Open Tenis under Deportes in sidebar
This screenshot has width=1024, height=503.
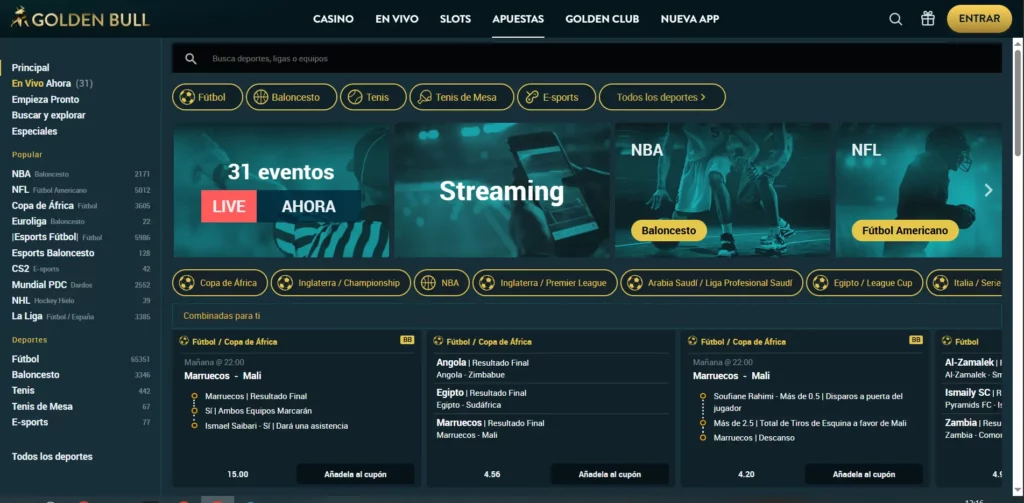(80, 391)
